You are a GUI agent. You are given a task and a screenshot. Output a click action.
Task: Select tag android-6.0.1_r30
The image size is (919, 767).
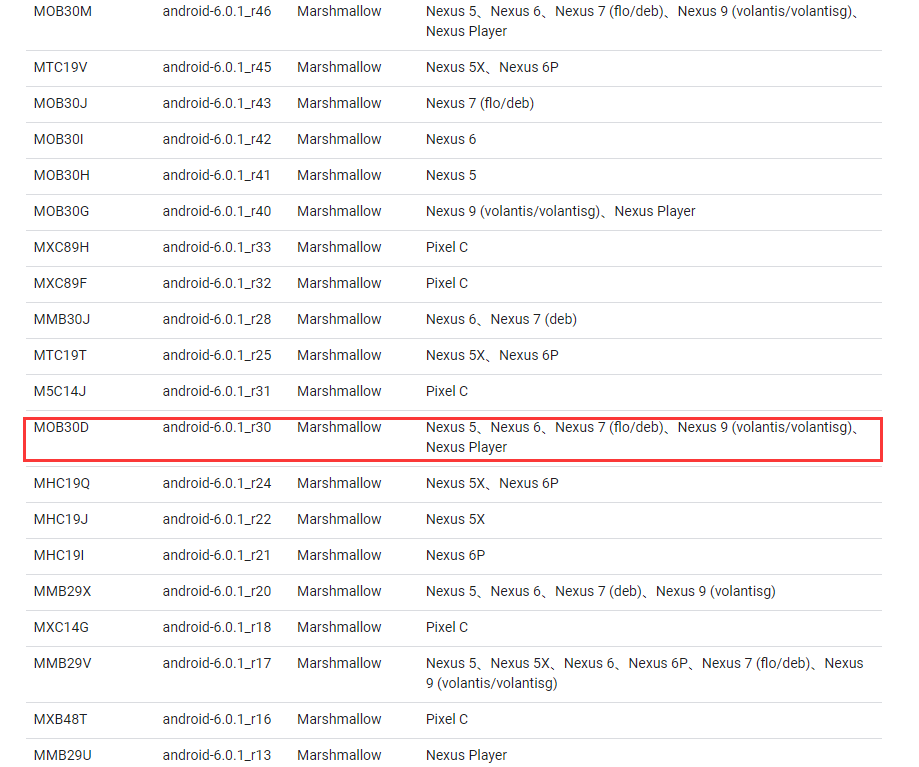[217, 428]
